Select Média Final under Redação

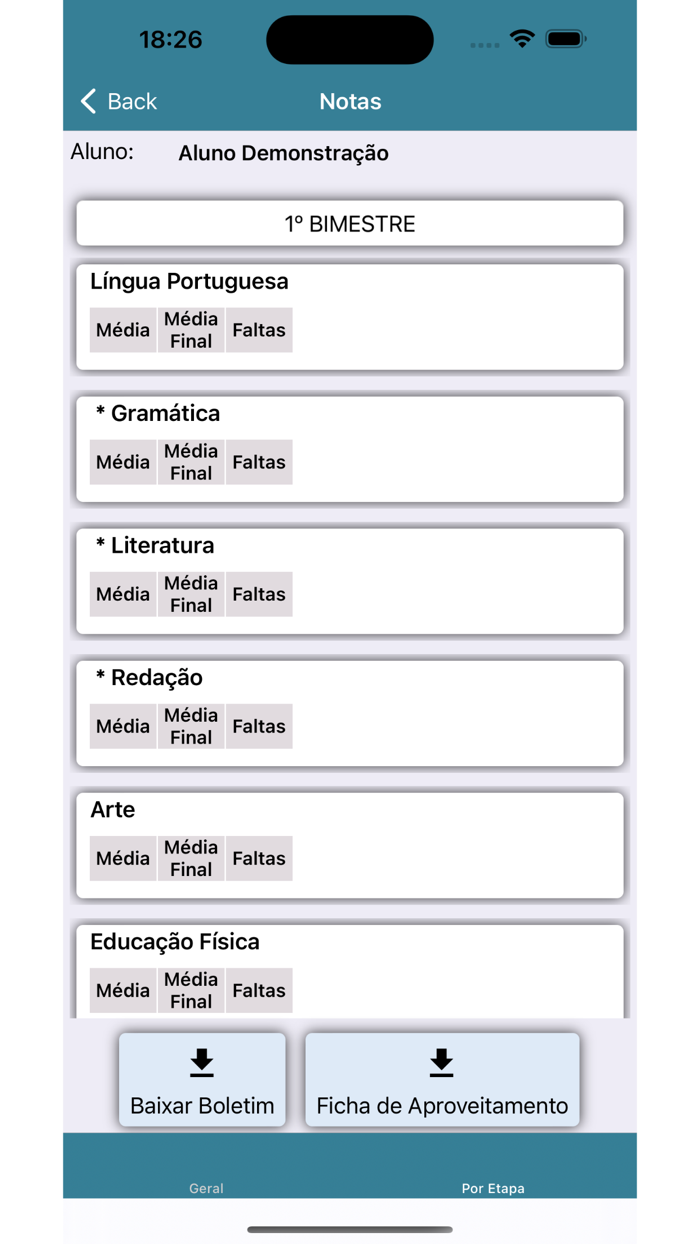point(190,726)
